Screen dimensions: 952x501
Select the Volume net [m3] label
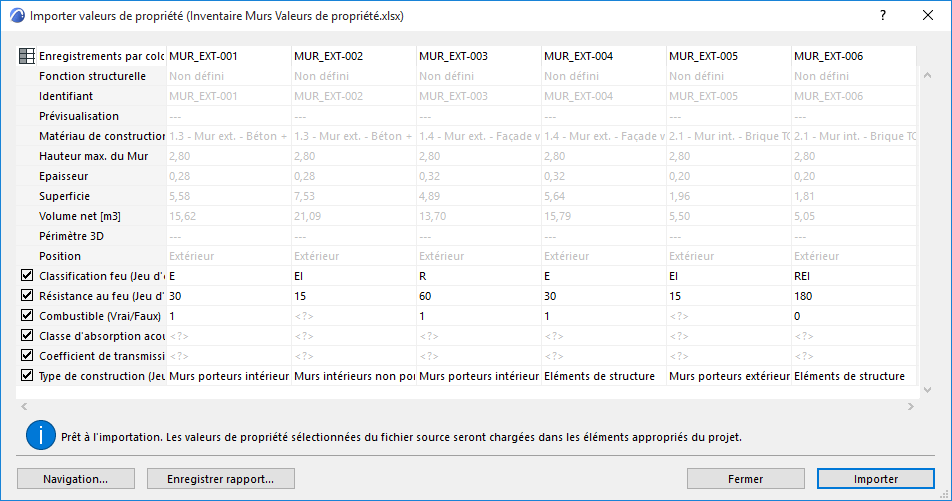click(x=80, y=216)
